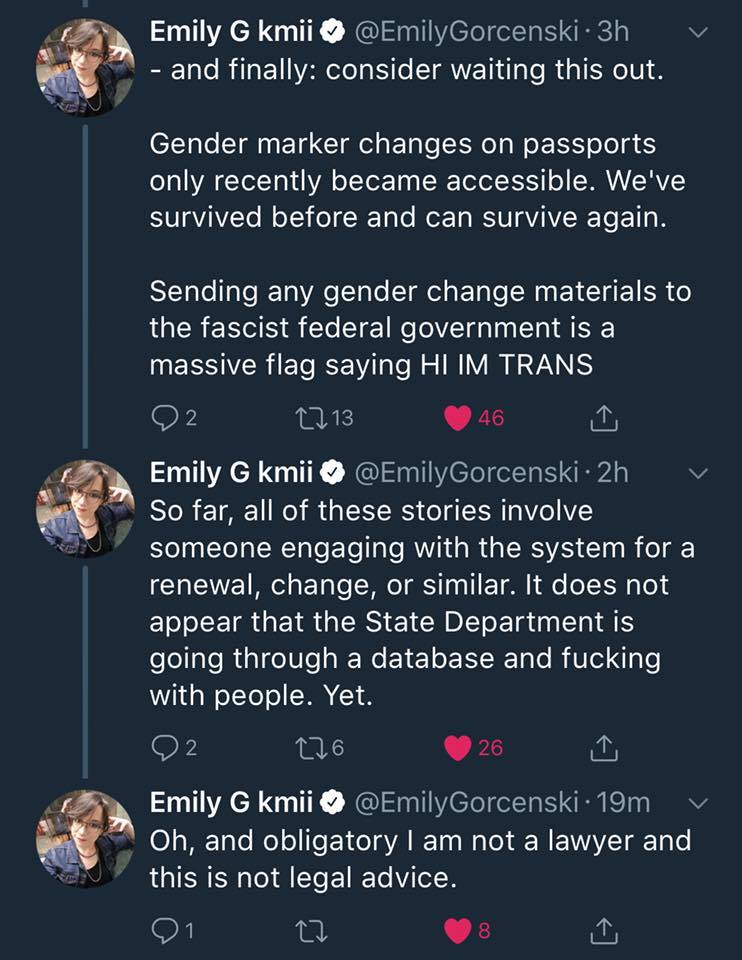Open options chevron on 3h tweet
The width and height of the screenshot is (742, 960).
[x=699, y=32]
